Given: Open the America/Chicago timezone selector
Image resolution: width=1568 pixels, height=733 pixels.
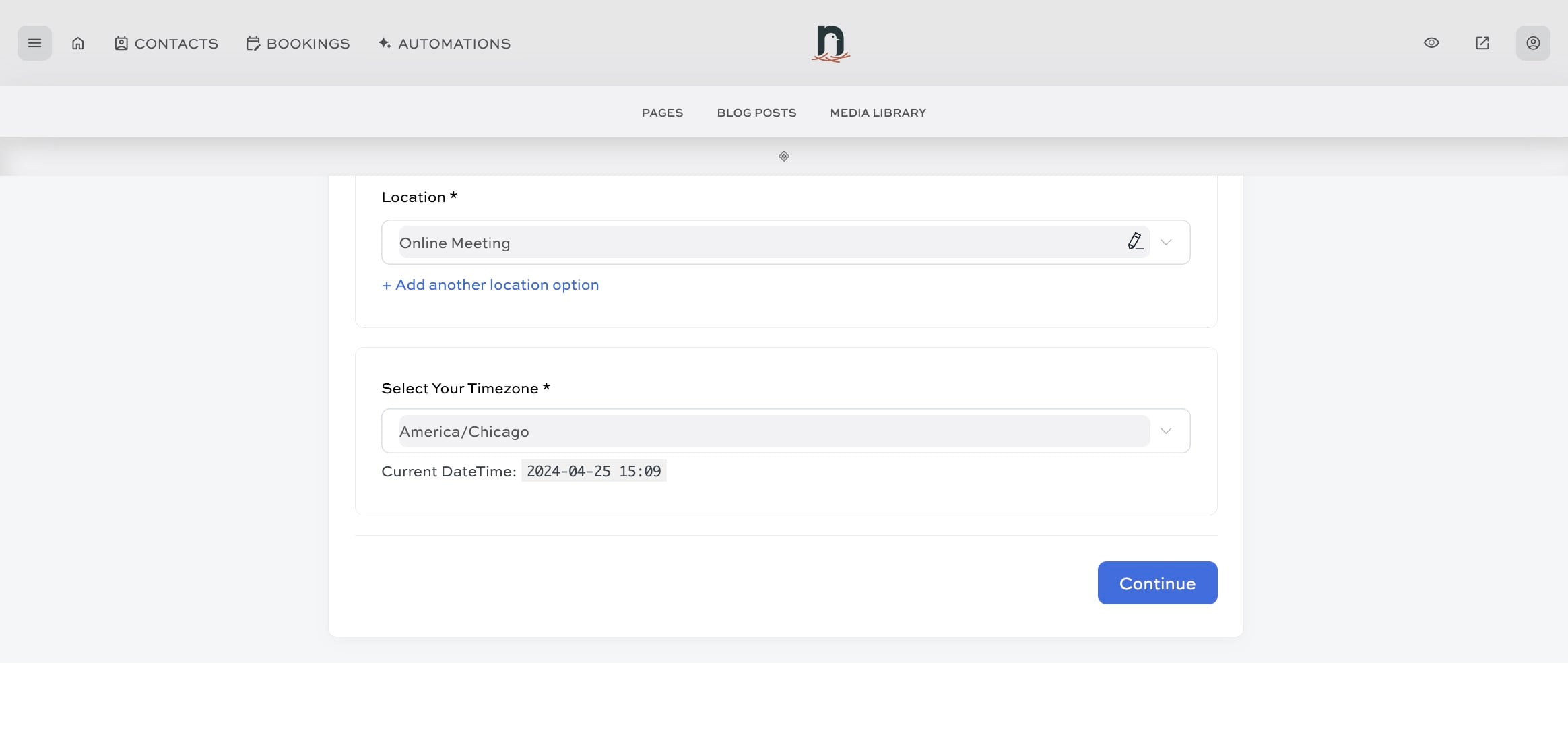Looking at the screenshot, I should click(x=773, y=431).
